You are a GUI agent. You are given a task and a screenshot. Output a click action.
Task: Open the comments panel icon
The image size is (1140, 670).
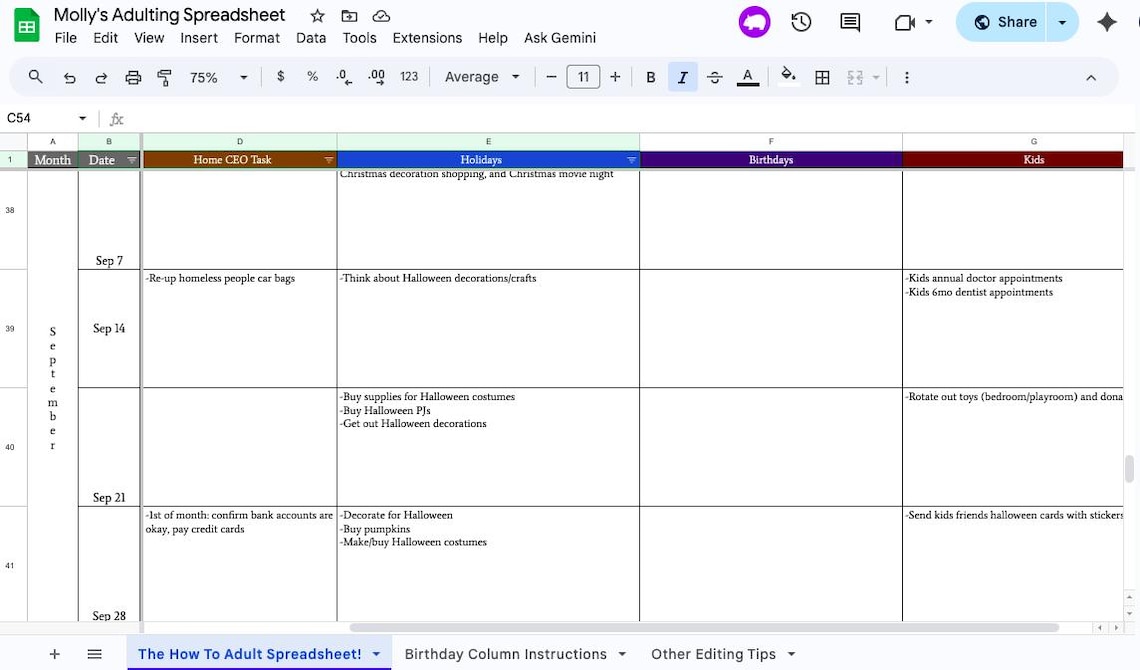849,22
